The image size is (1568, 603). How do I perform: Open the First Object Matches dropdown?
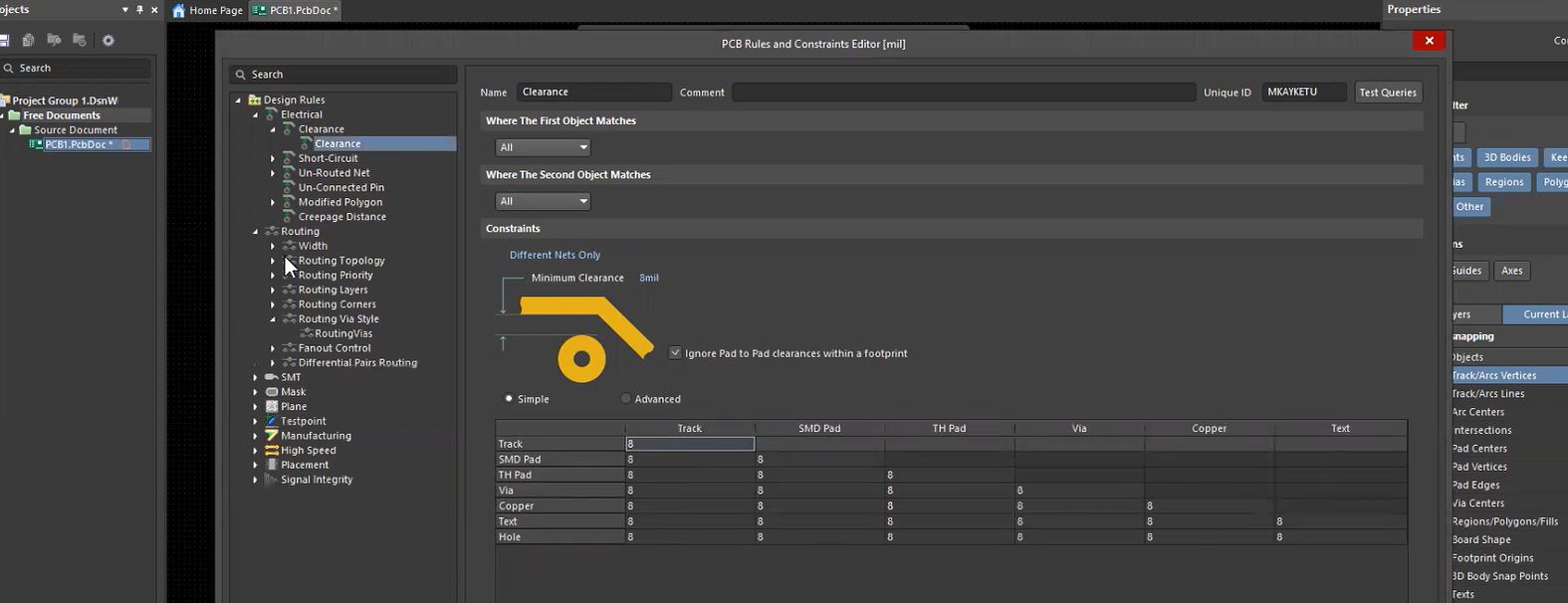point(544,147)
